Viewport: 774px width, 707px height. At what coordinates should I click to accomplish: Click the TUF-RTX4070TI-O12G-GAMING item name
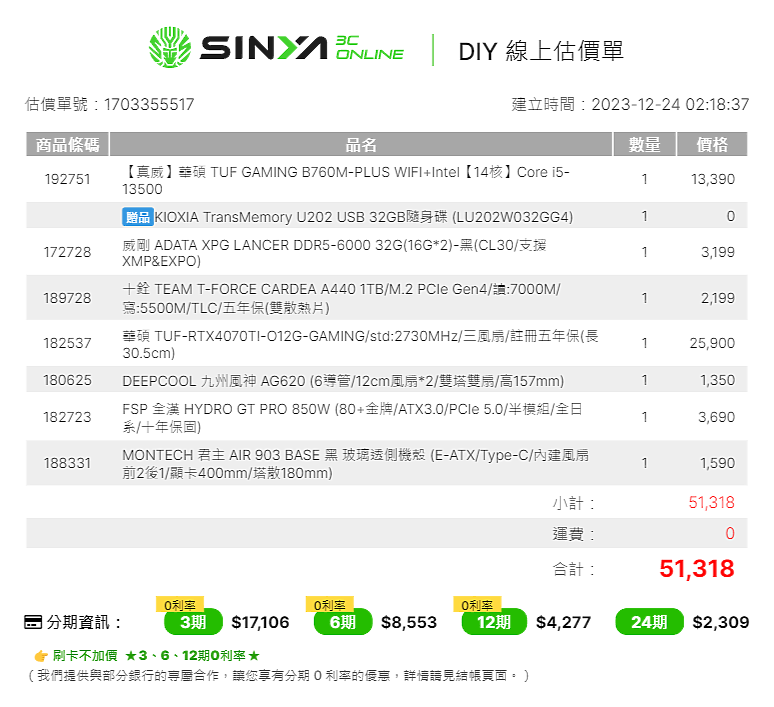pyautogui.click(x=360, y=344)
